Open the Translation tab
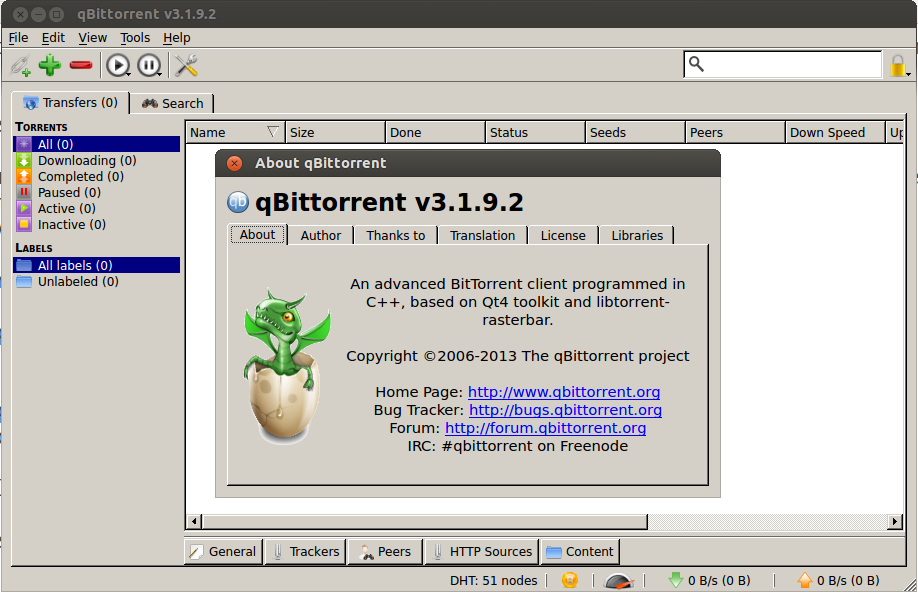The width and height of the screenshot is (918, 592). tap(482, 235)
